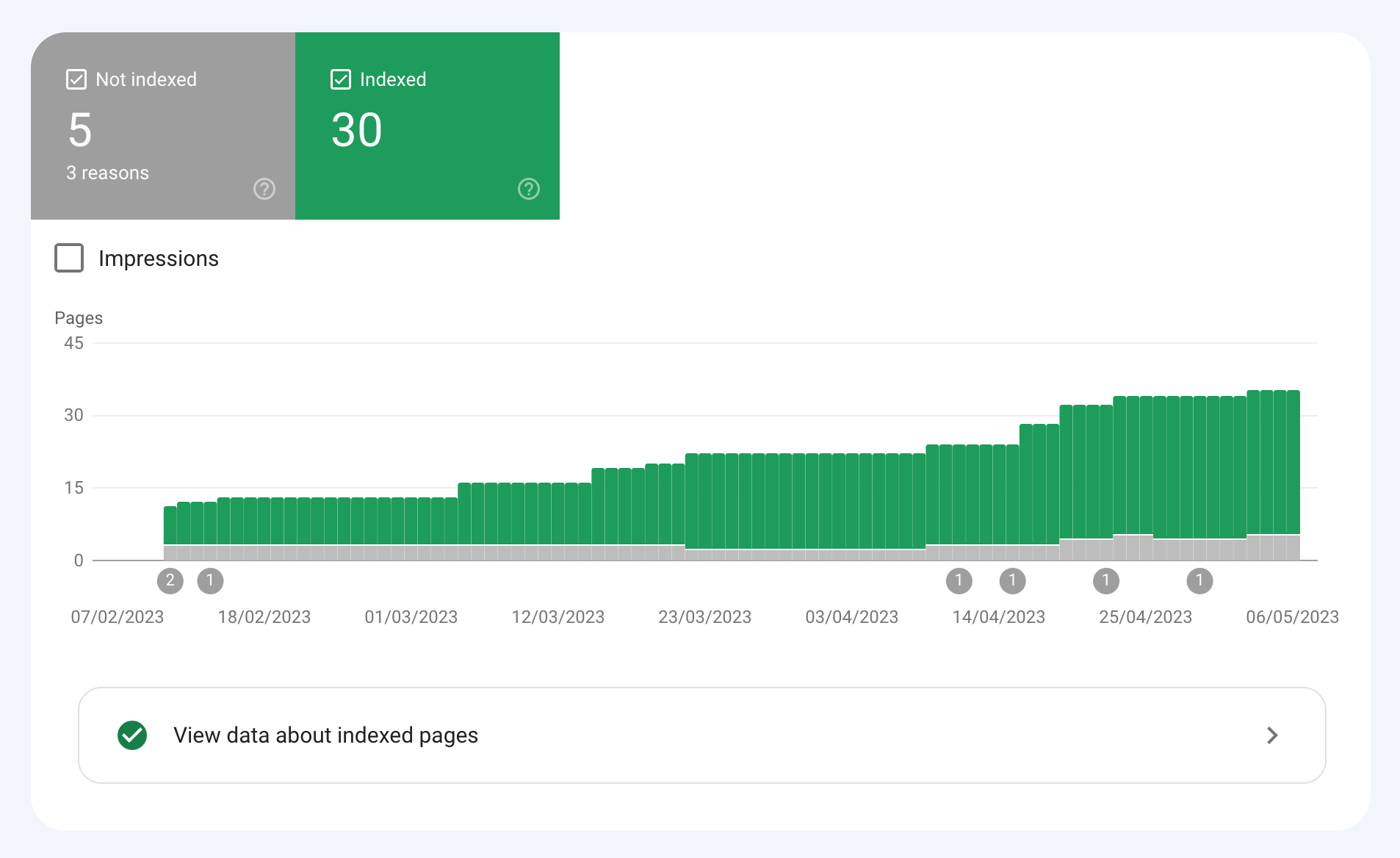This screenshot has height=858, width=1400.
Task: Open help icon on Not indexed card
Action: 264,189
